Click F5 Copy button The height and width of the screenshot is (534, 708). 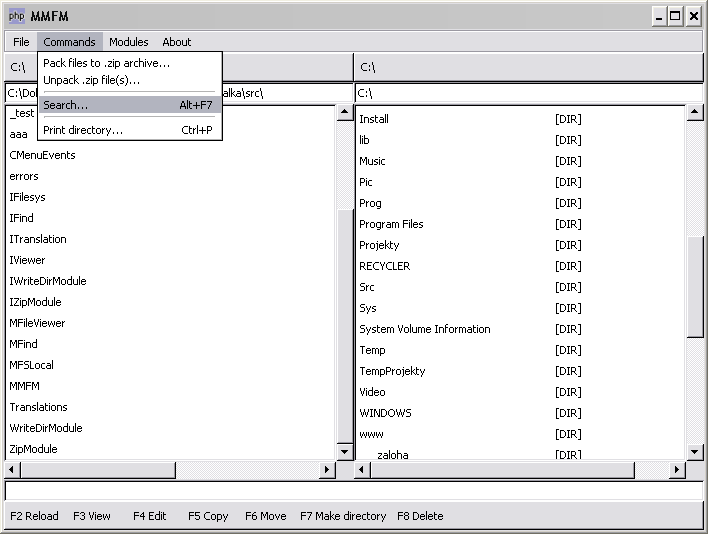coord(208,516)
